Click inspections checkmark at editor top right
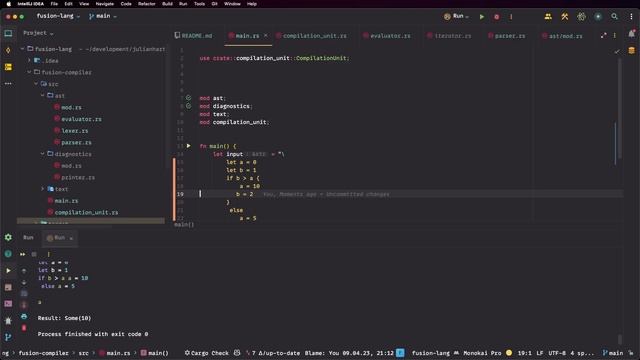 point(617,51)
